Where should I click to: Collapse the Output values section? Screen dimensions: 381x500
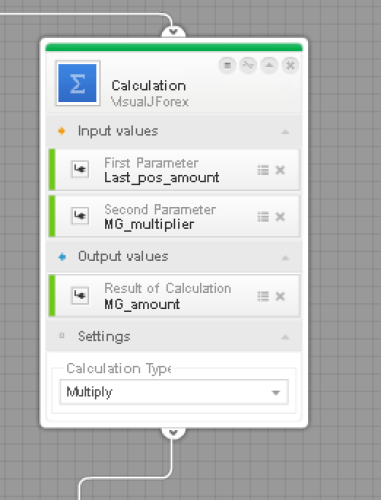[285, 258]
